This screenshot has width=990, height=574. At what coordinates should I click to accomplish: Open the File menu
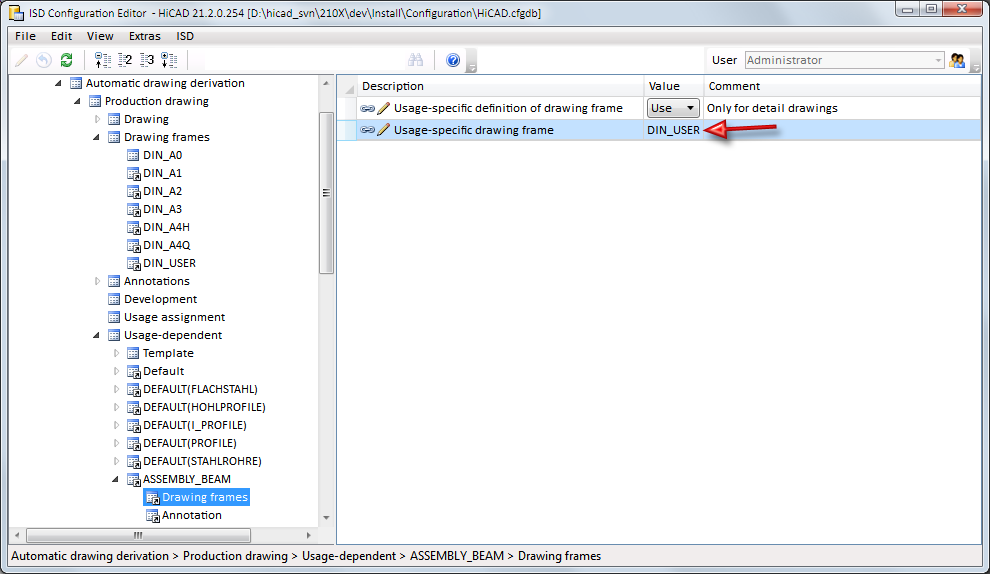pyautogui.click(x=25, y=36)
